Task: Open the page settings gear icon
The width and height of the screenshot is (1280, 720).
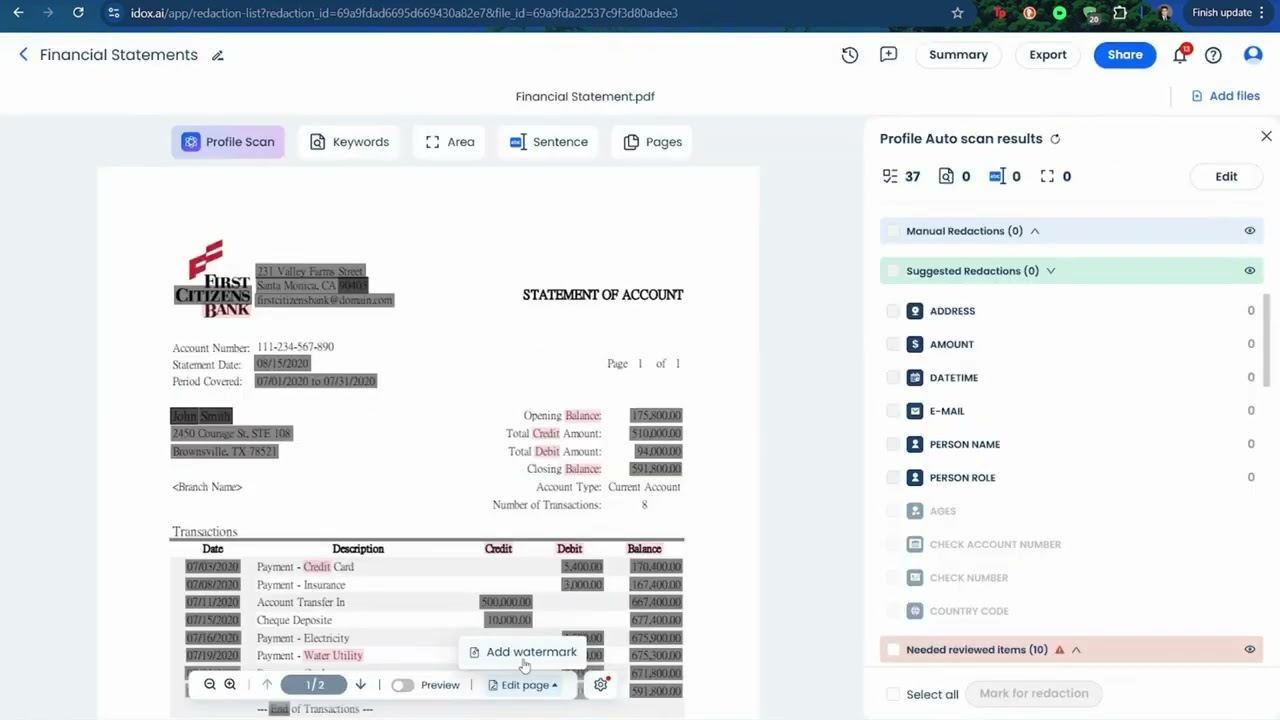Action: pos(601,685)
